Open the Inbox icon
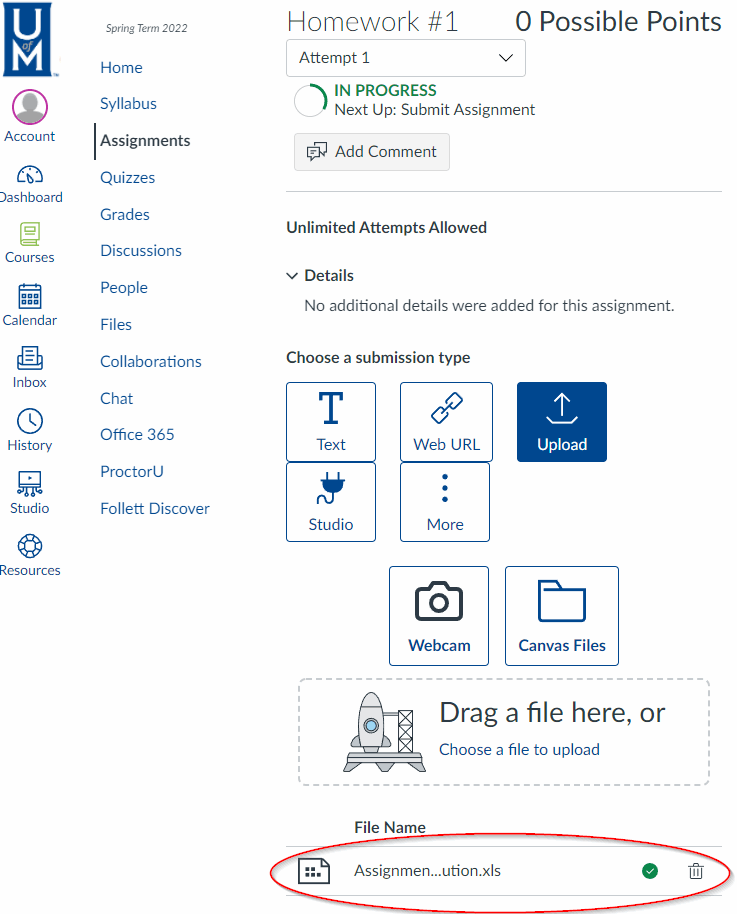Viewport: 737px width, 914px height. tap(30, 358)
